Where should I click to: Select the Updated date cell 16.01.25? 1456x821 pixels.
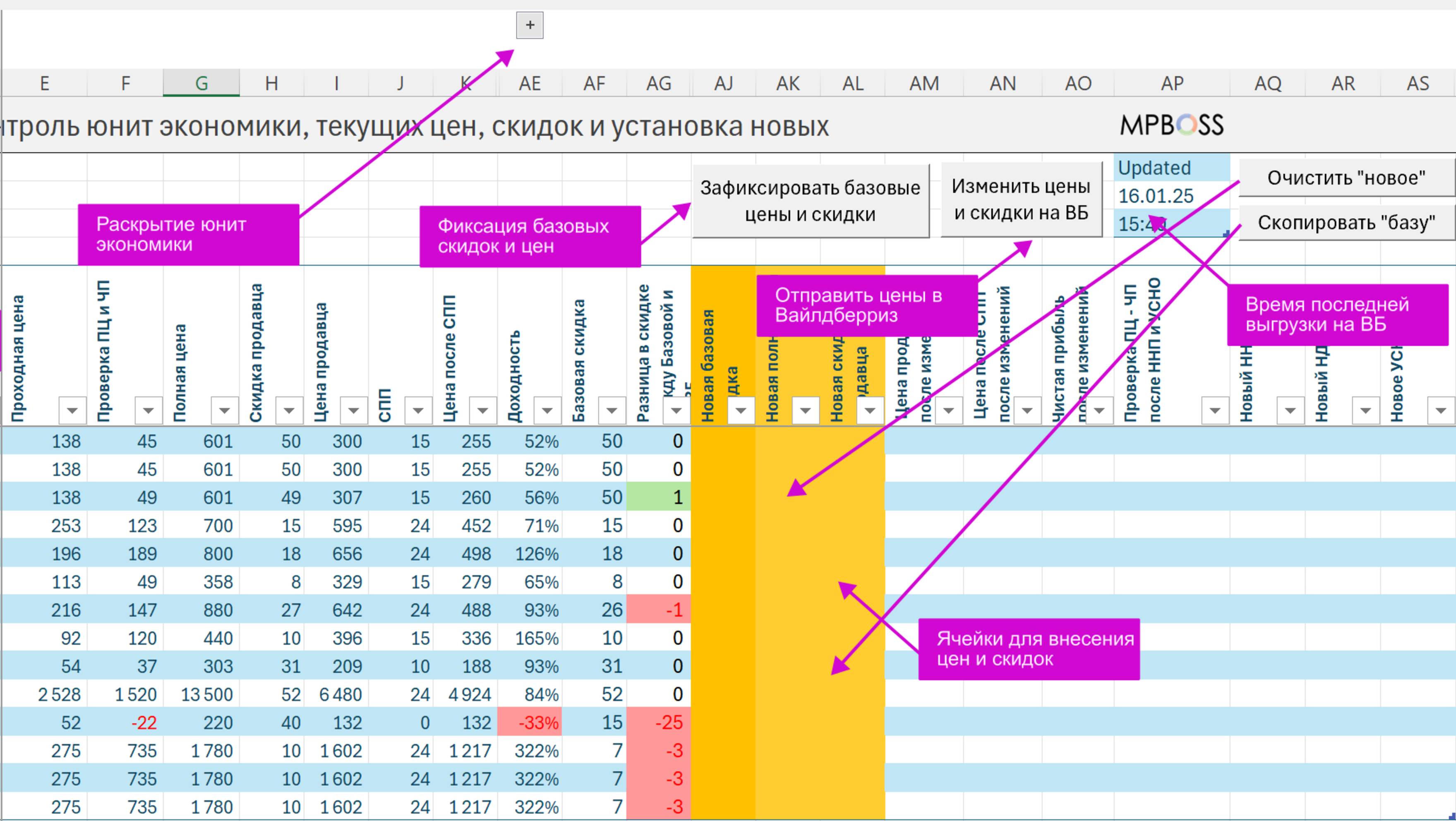pyautogui.click(x=1156, y=196)
